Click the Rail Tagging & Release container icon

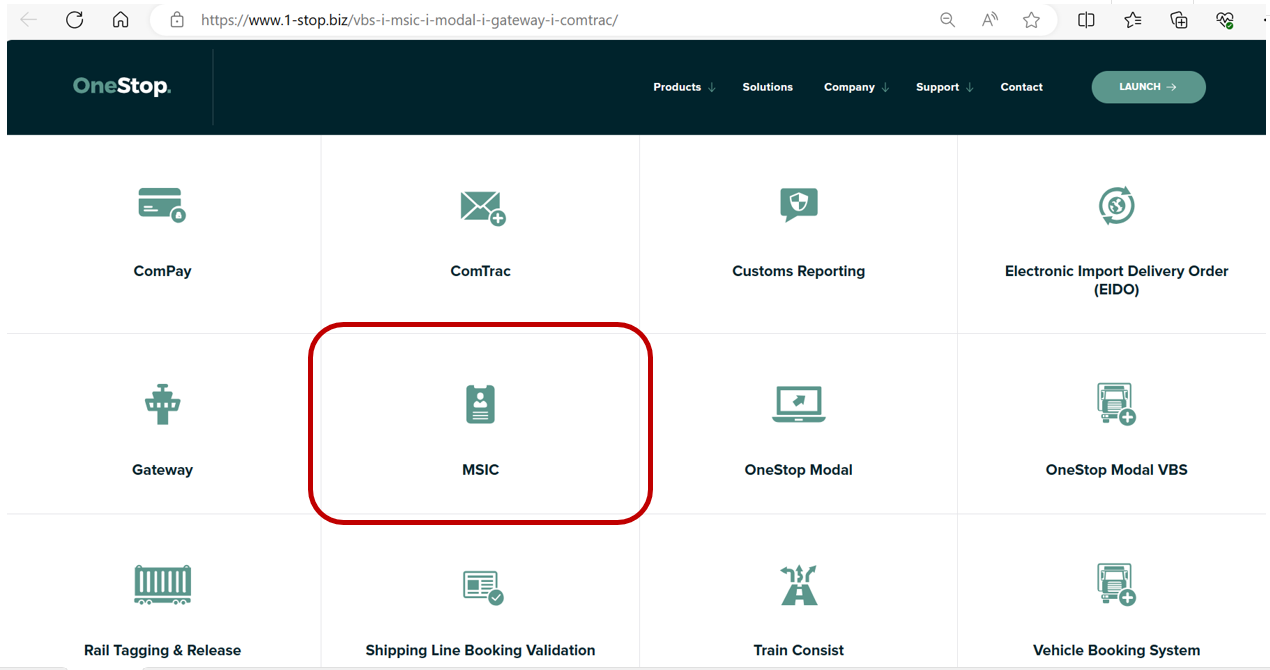162,585
